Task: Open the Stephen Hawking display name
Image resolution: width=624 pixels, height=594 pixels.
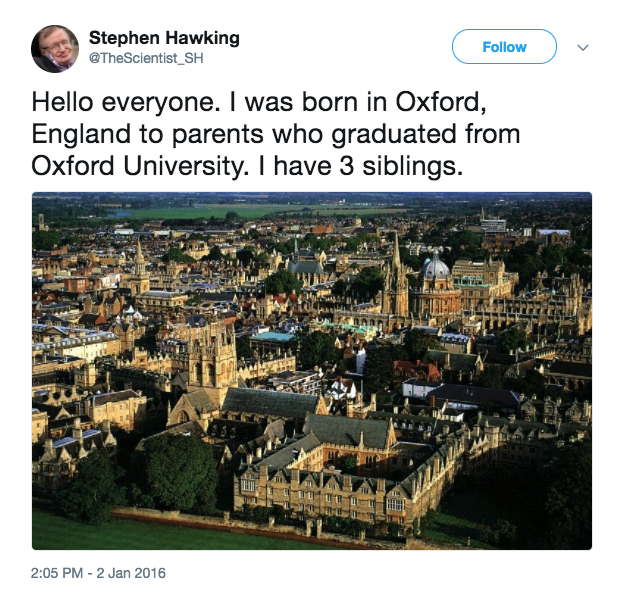Action: click(164, 38)
